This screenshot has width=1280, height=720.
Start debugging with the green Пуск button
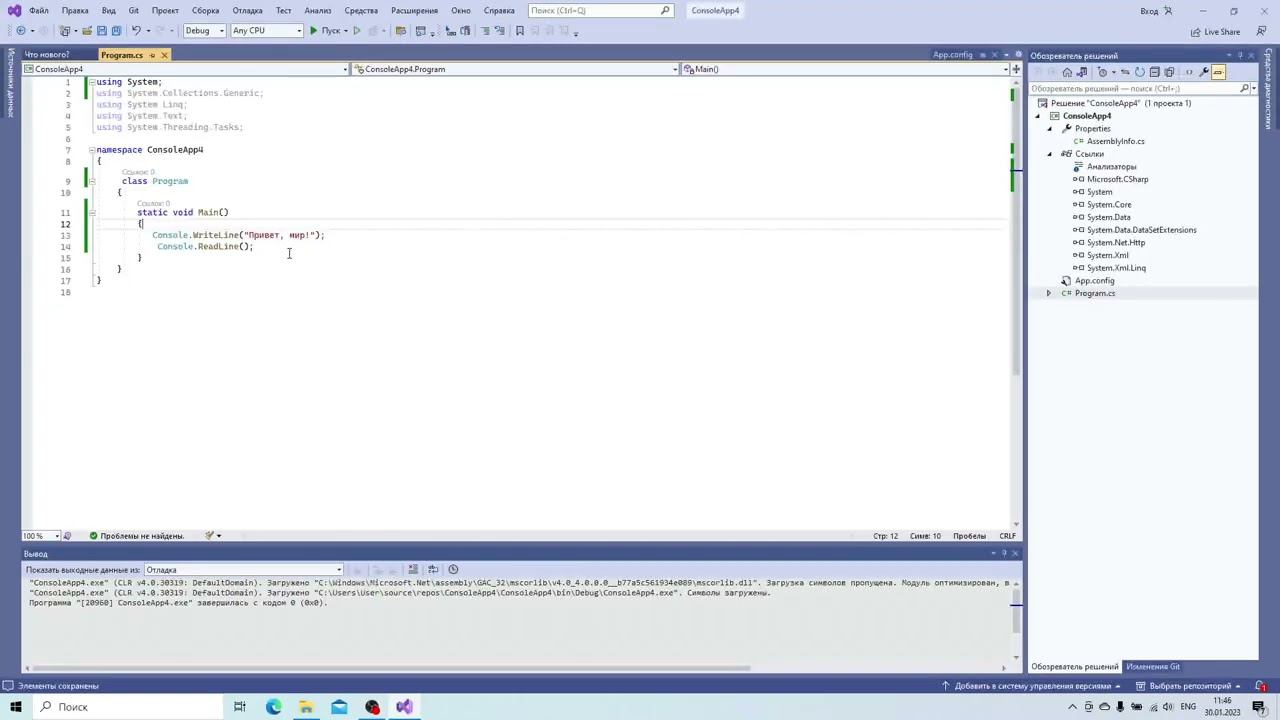click(324, 30)
